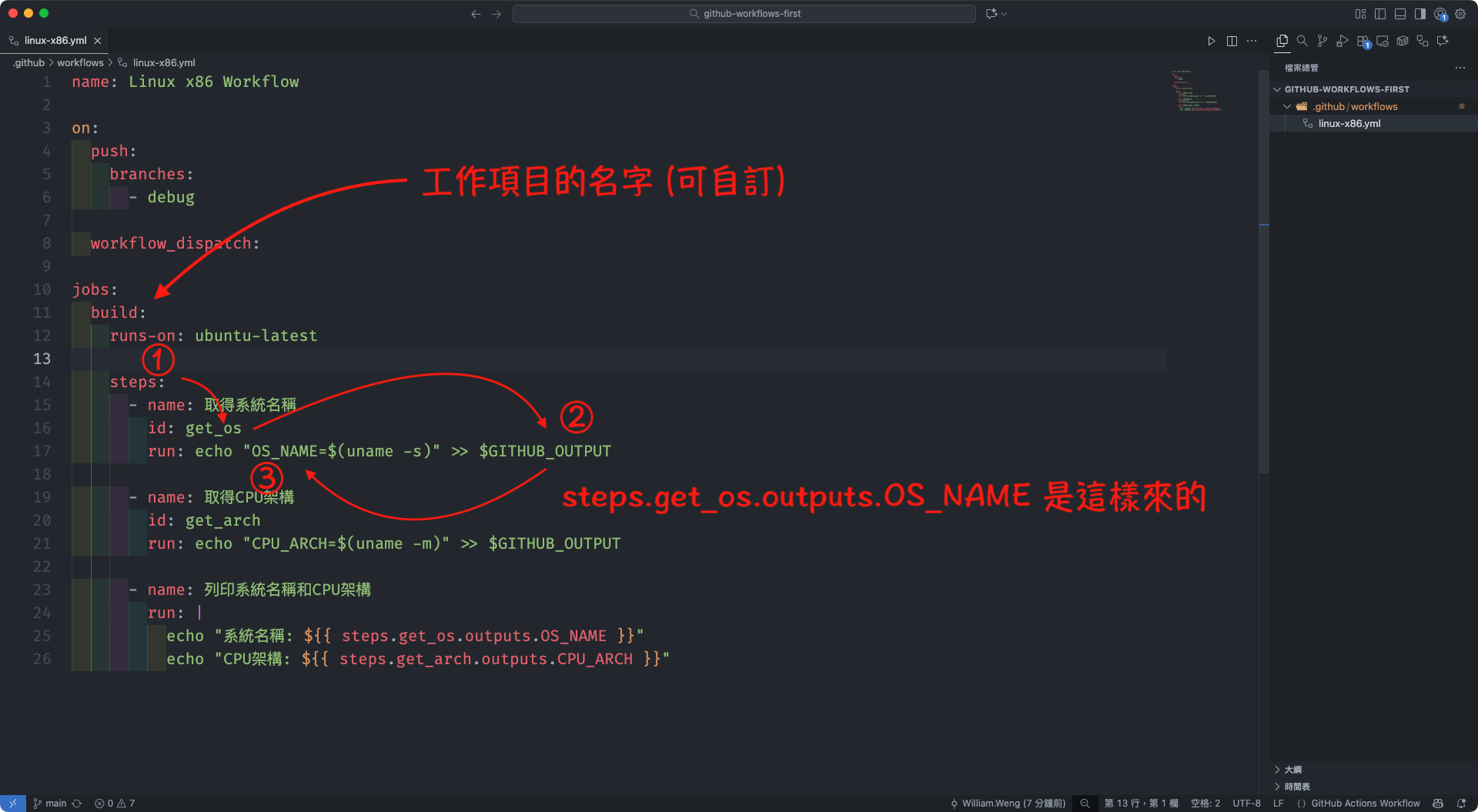The width and height of the screenshot is (1478, 812).
Task: Collapse the GITHUB-WORKFLOWS-FIRST root folder
Action: click(x=1278, y=89)
